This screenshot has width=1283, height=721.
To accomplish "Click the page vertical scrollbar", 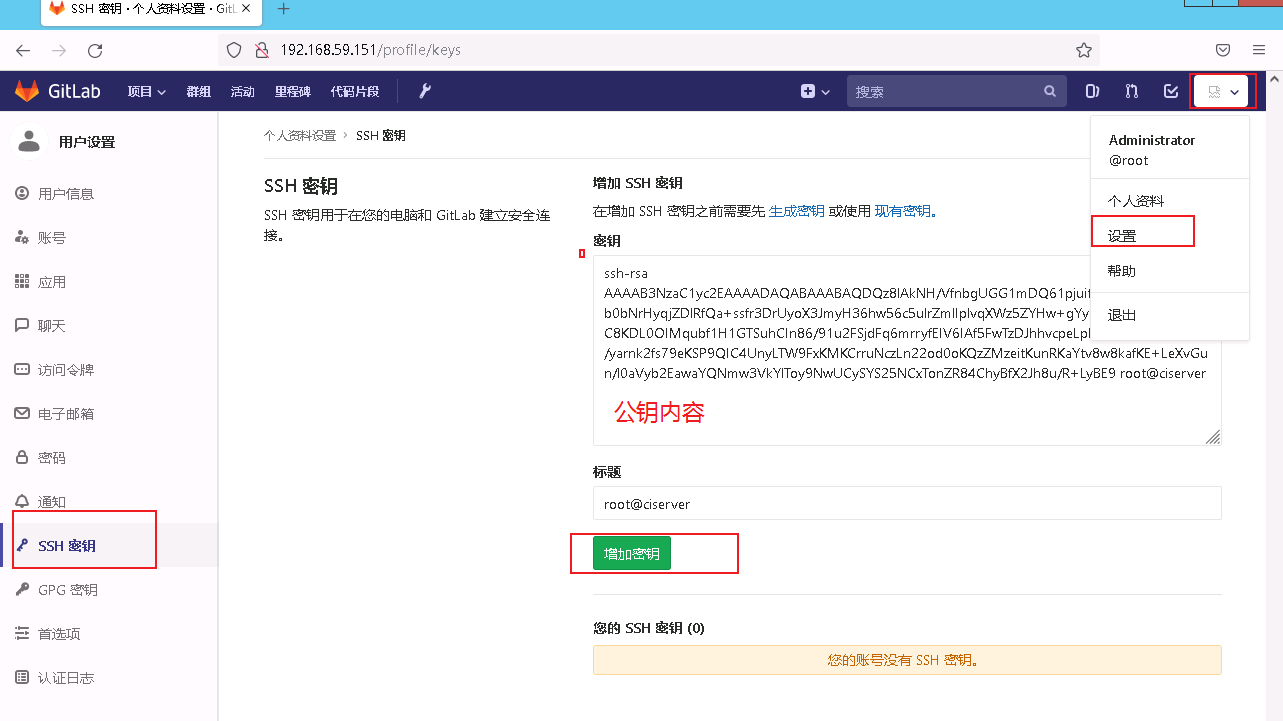I will [1275, 395].
